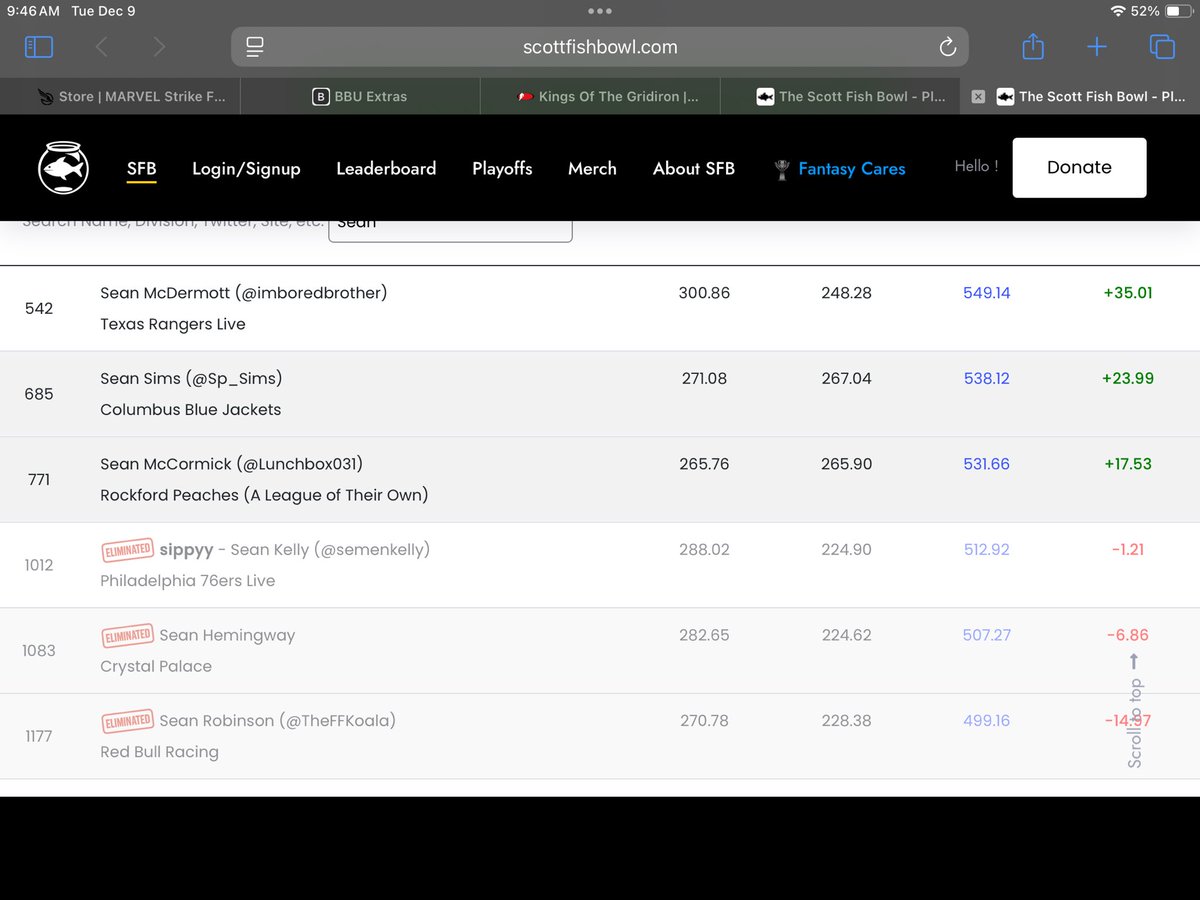The height and width of the screenshot is (900, 1200).
Task: Click the ELIMINATED stamp next to Sean Robinson
Action: point(127,720)
